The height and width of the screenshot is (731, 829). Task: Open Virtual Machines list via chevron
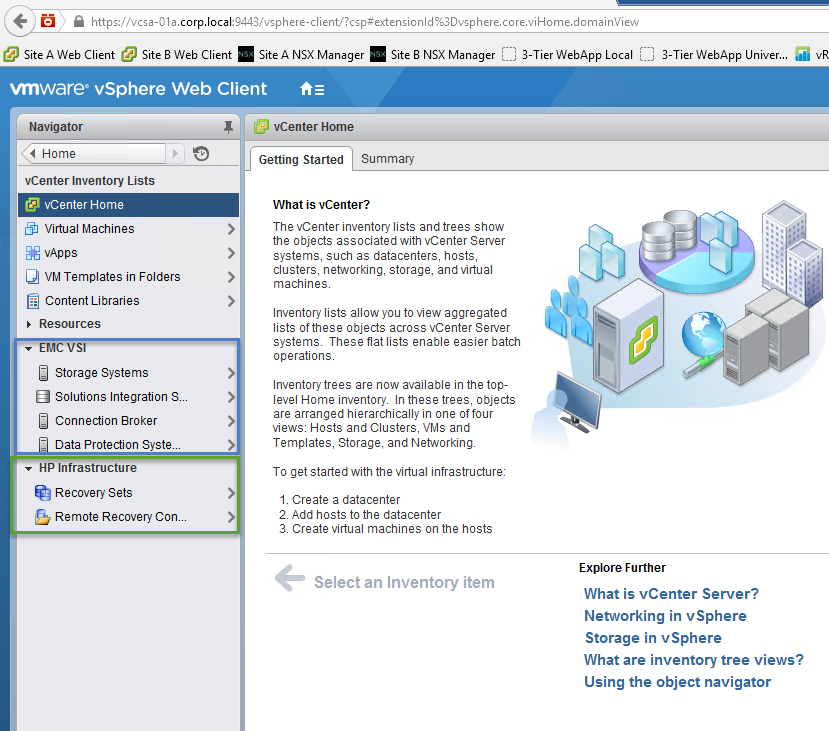pos(231,229)
